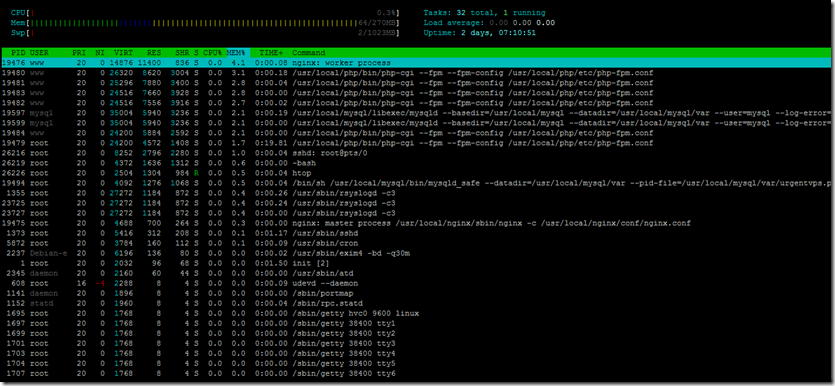835x386 pixels.
Task: Select the php-cgi row with PID 19483
Action: click(x=416, y=93)
